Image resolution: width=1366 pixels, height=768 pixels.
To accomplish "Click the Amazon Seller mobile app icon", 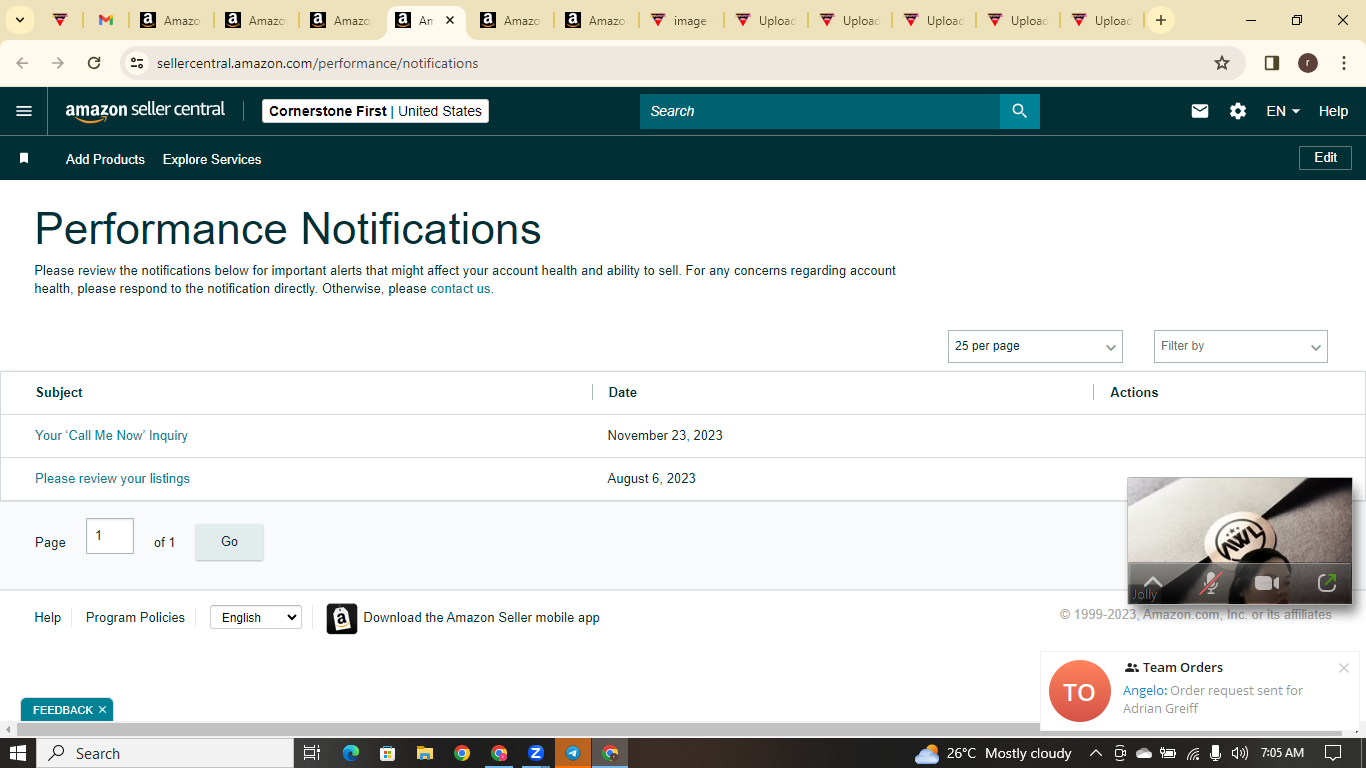I will coord(342,618).
